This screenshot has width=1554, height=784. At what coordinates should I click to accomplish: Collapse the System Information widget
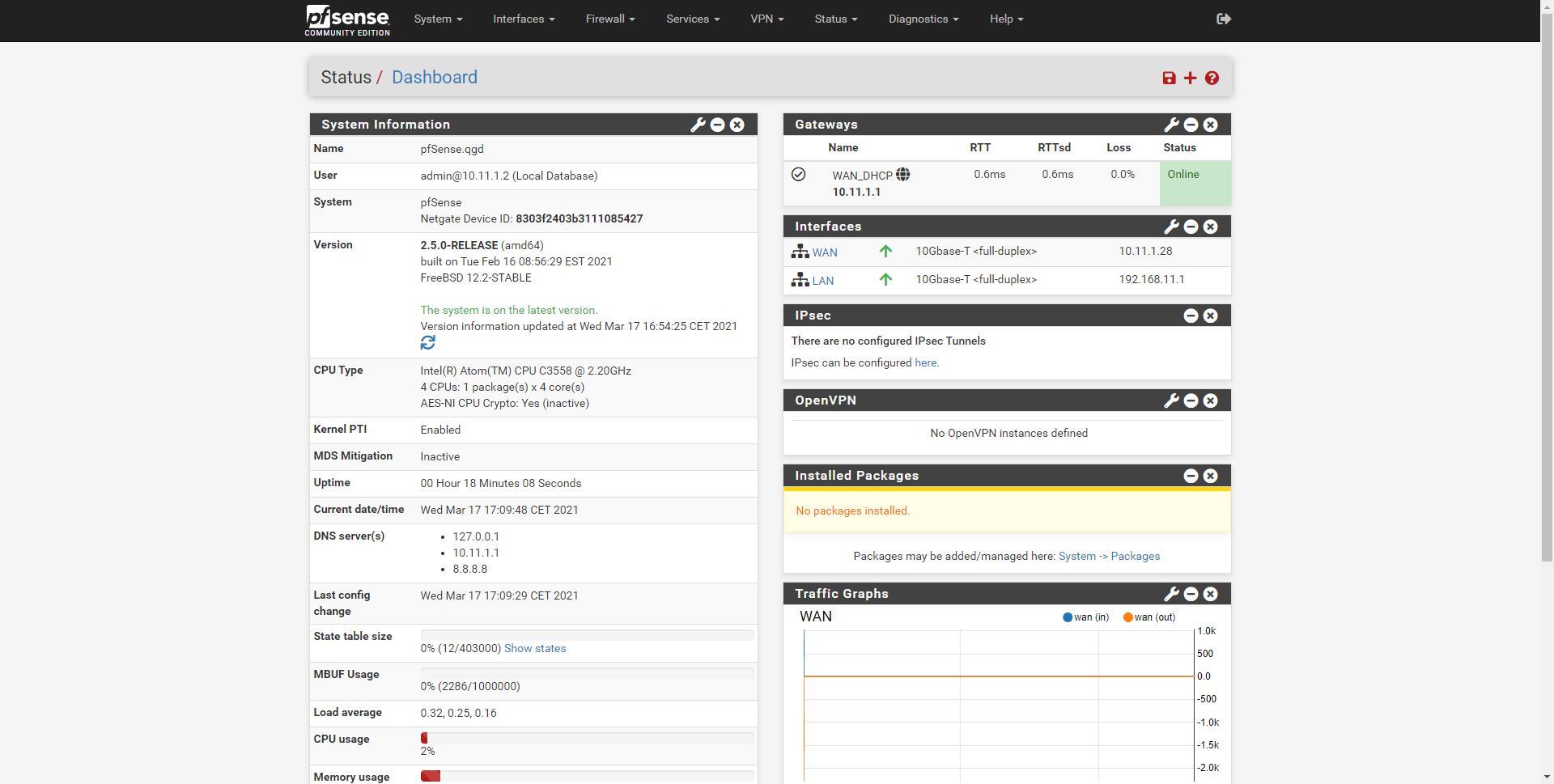(718, 125)
